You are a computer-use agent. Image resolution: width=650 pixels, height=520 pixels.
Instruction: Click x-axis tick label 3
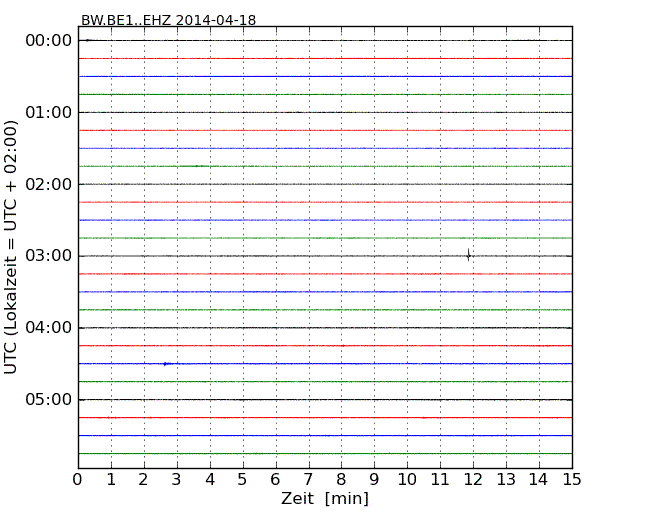177,479
